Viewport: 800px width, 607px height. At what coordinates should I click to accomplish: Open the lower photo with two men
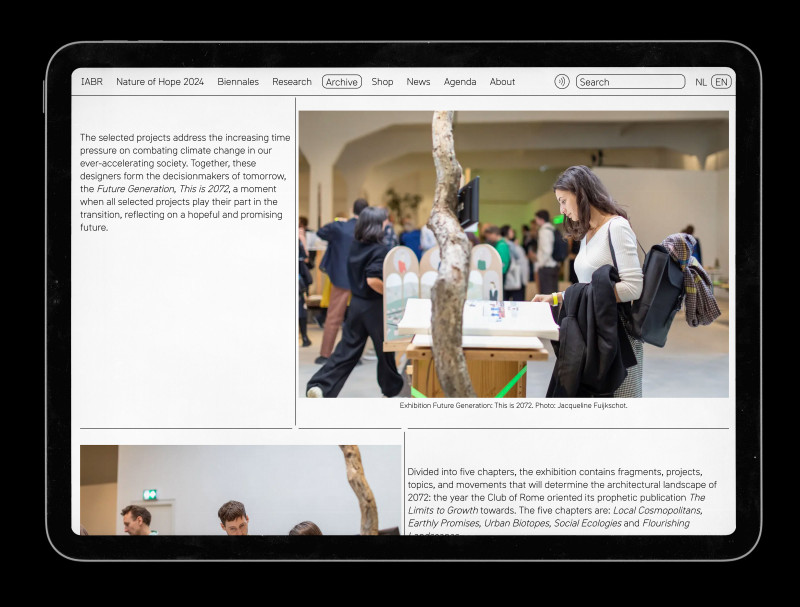[x=241, y=490]
